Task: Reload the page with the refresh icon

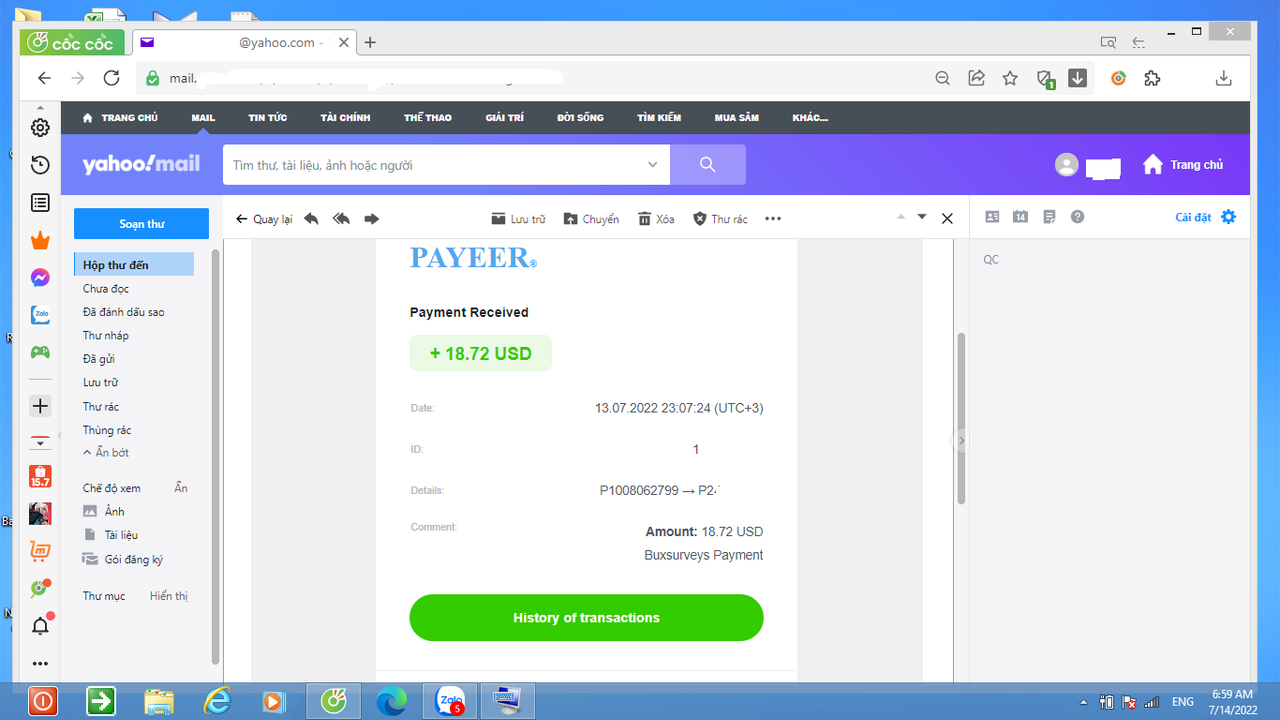Action: pyautogui.click(x=112, y=78)
